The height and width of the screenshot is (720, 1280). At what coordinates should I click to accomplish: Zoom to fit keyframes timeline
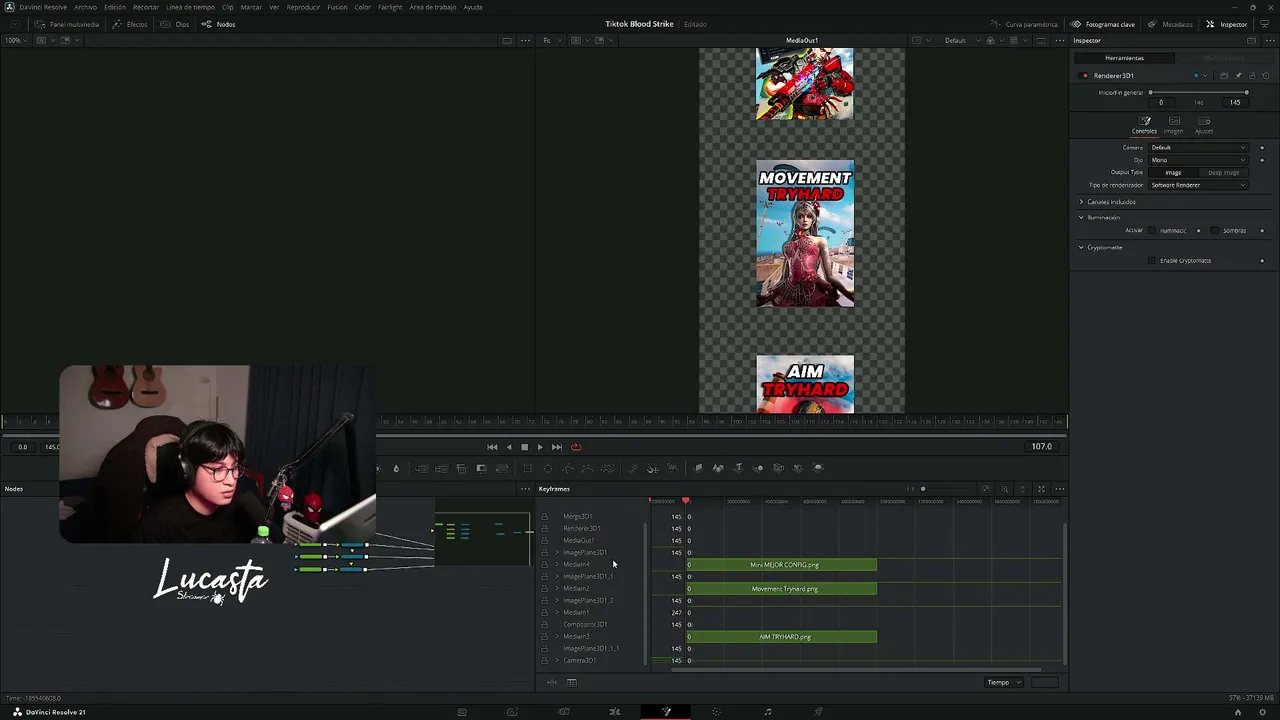click(985, 489)
